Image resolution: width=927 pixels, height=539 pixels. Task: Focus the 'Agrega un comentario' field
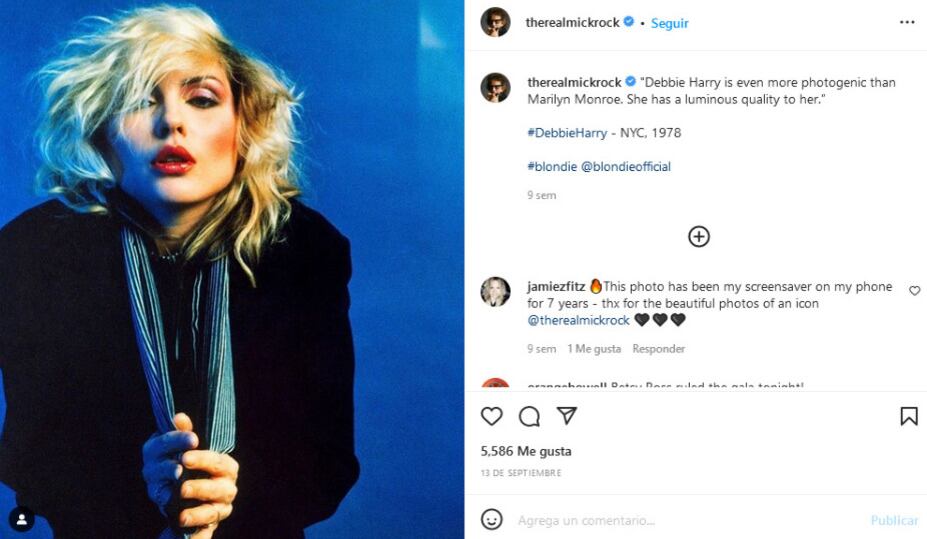pyautogui.click(x=680, y=520)
